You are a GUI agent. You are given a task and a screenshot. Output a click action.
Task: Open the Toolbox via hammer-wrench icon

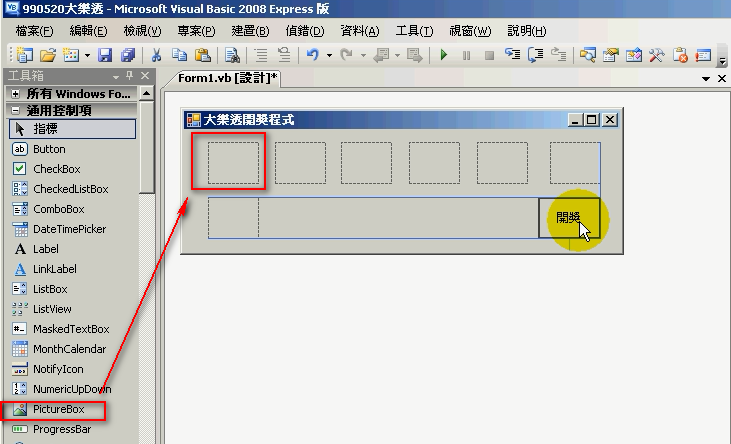657,55
